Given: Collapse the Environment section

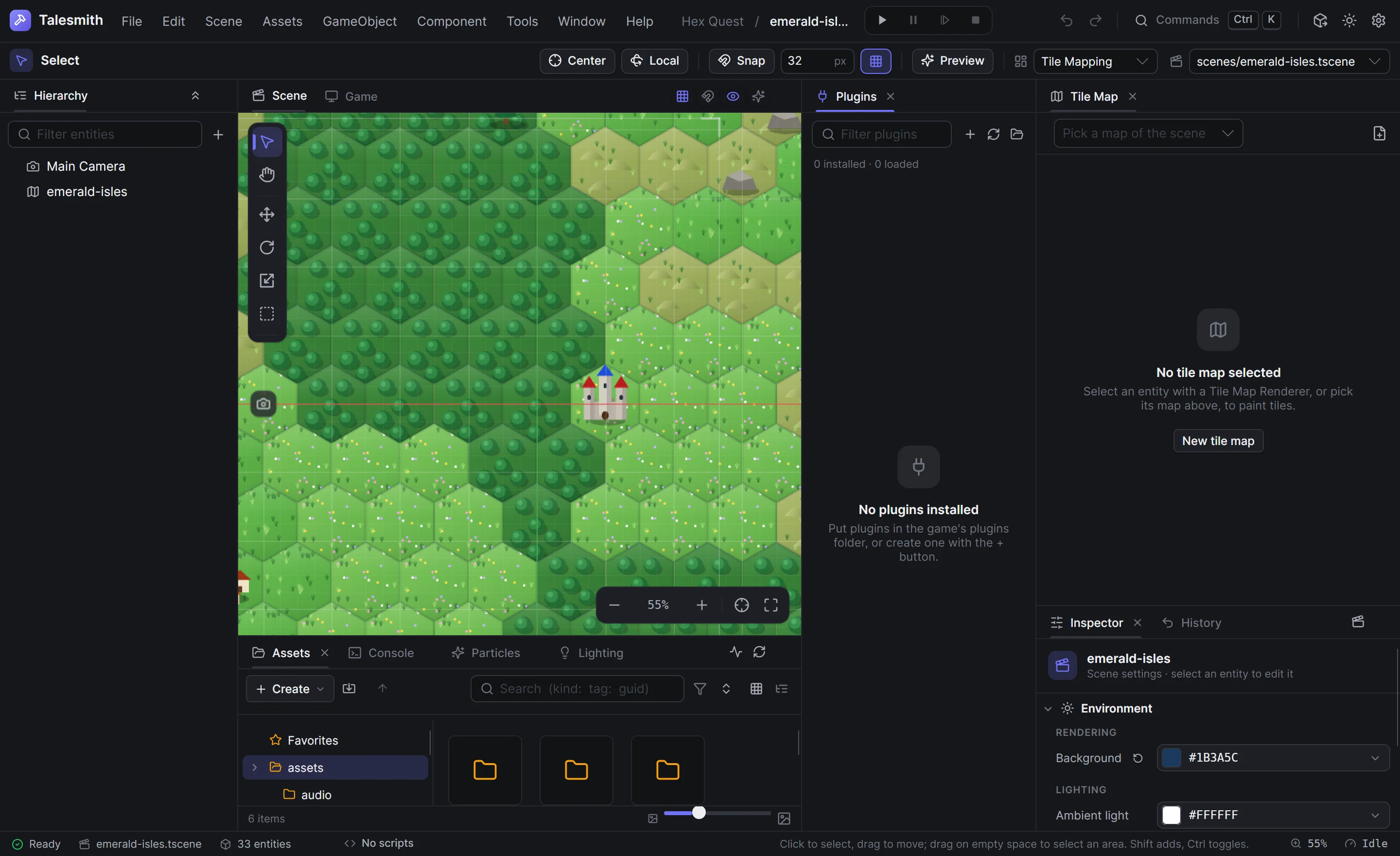Looking at the screenshot, I should 1048,708.
